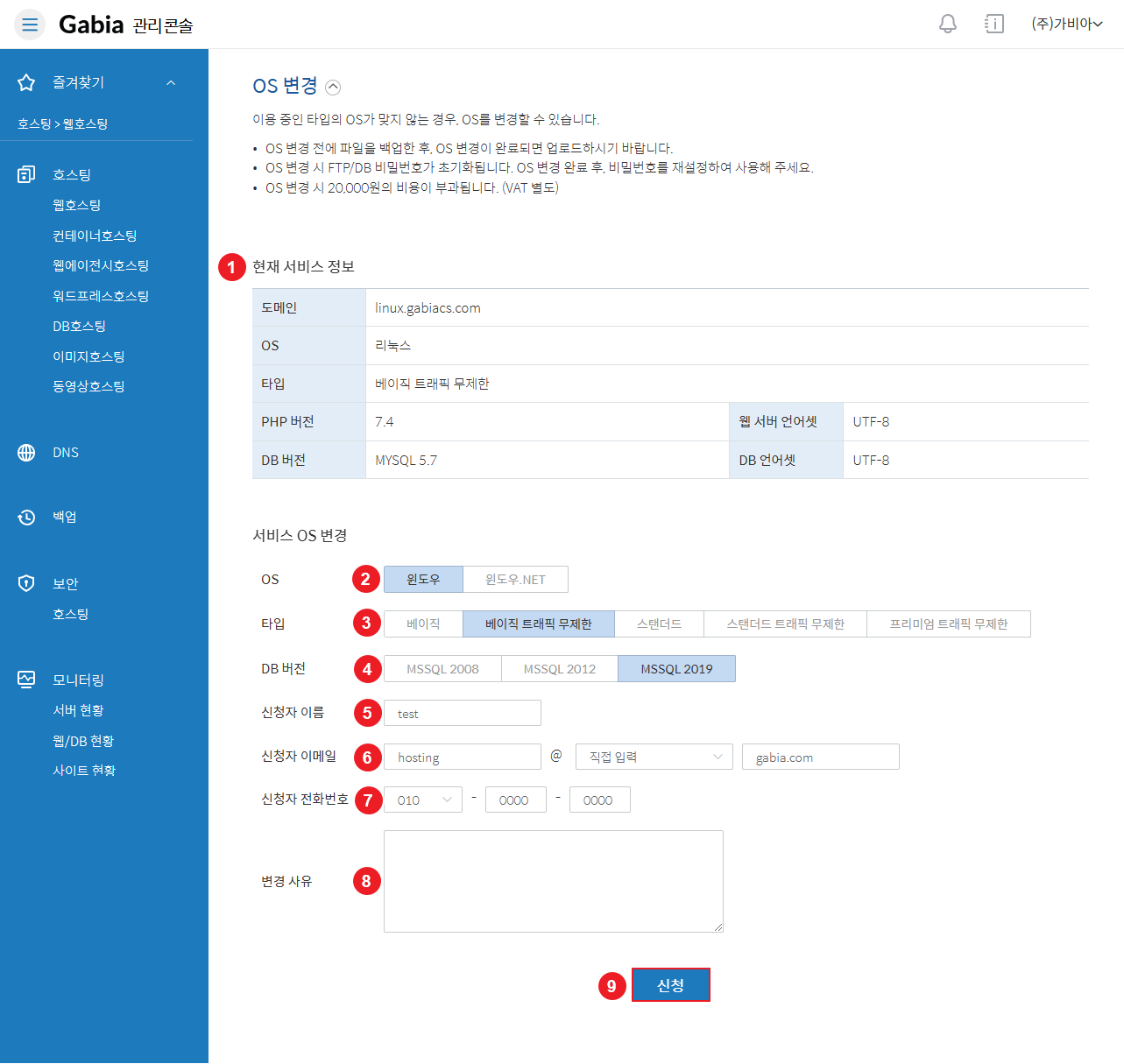Open 동영상호스팅 in sidebar menu
The width and height of the screenshot is (1124, 1064).
88,386
